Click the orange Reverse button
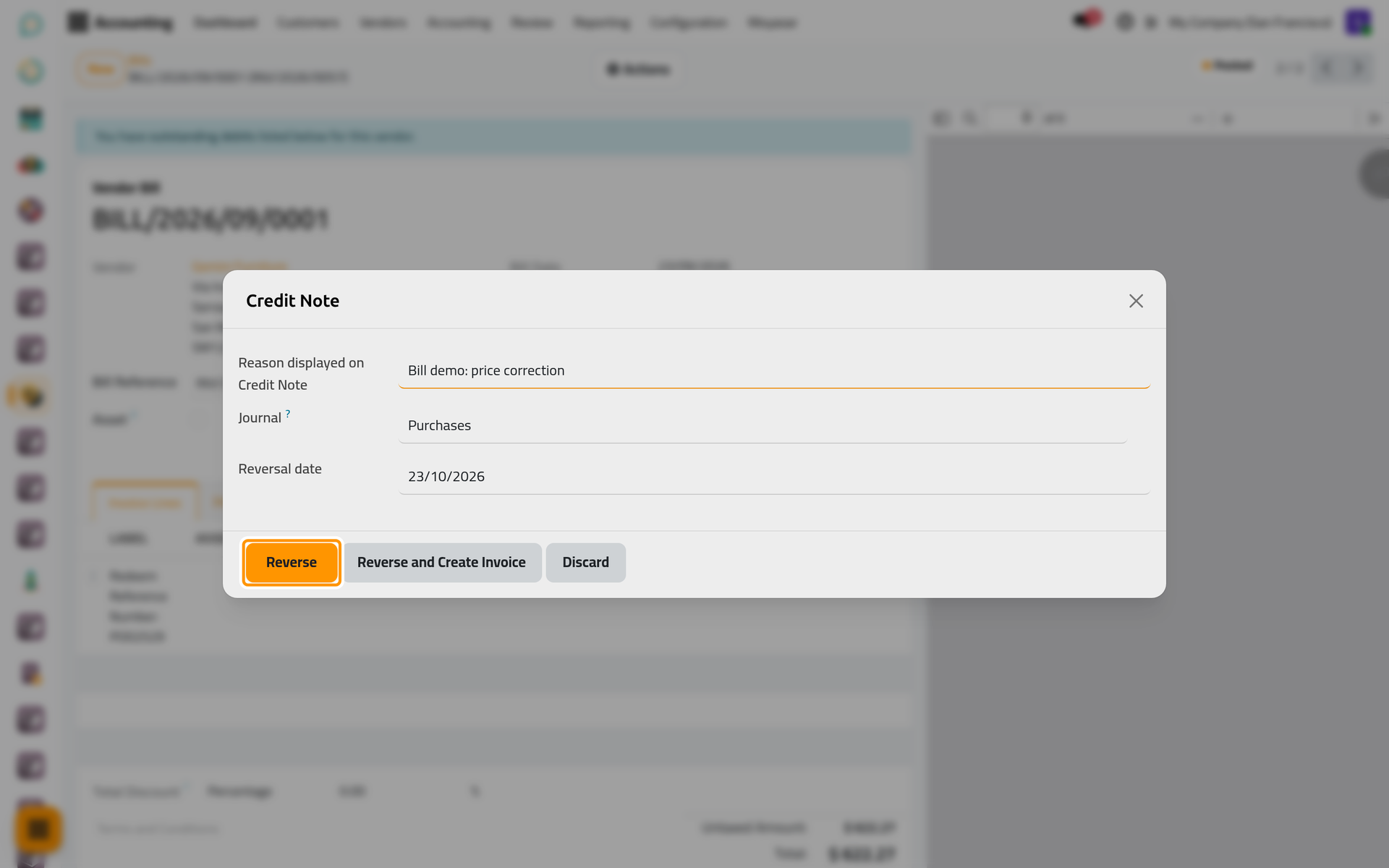This screenshot has width=1389, height=868. pos(292,563)
